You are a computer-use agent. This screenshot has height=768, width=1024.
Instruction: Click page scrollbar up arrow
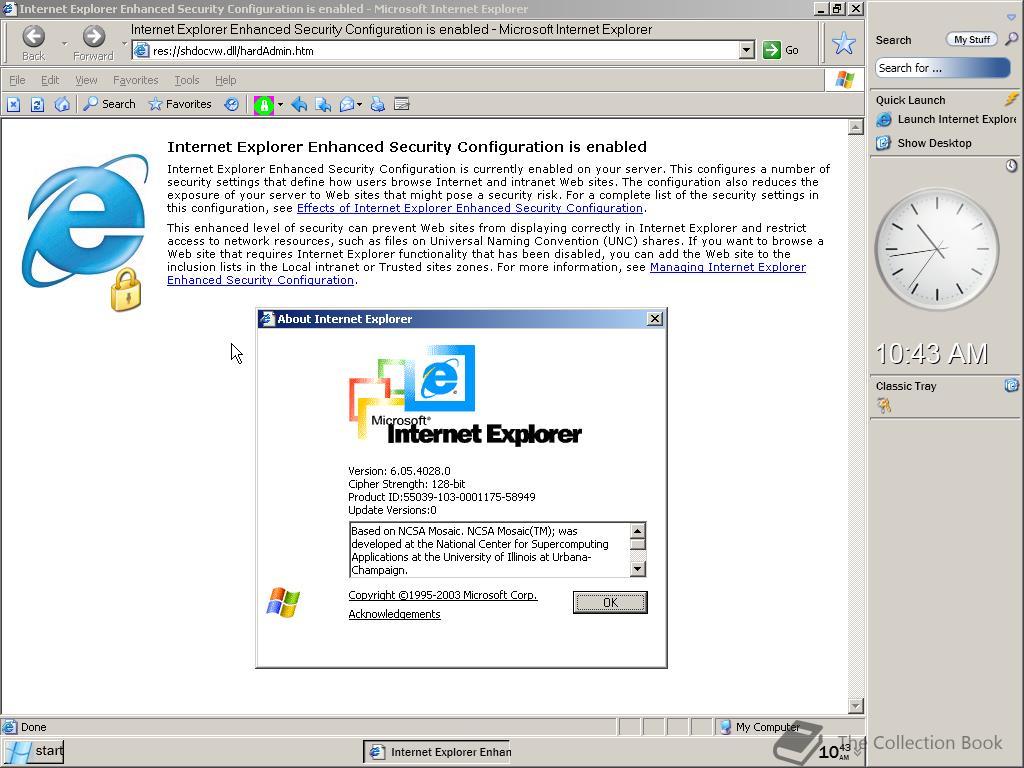[856, 127]
